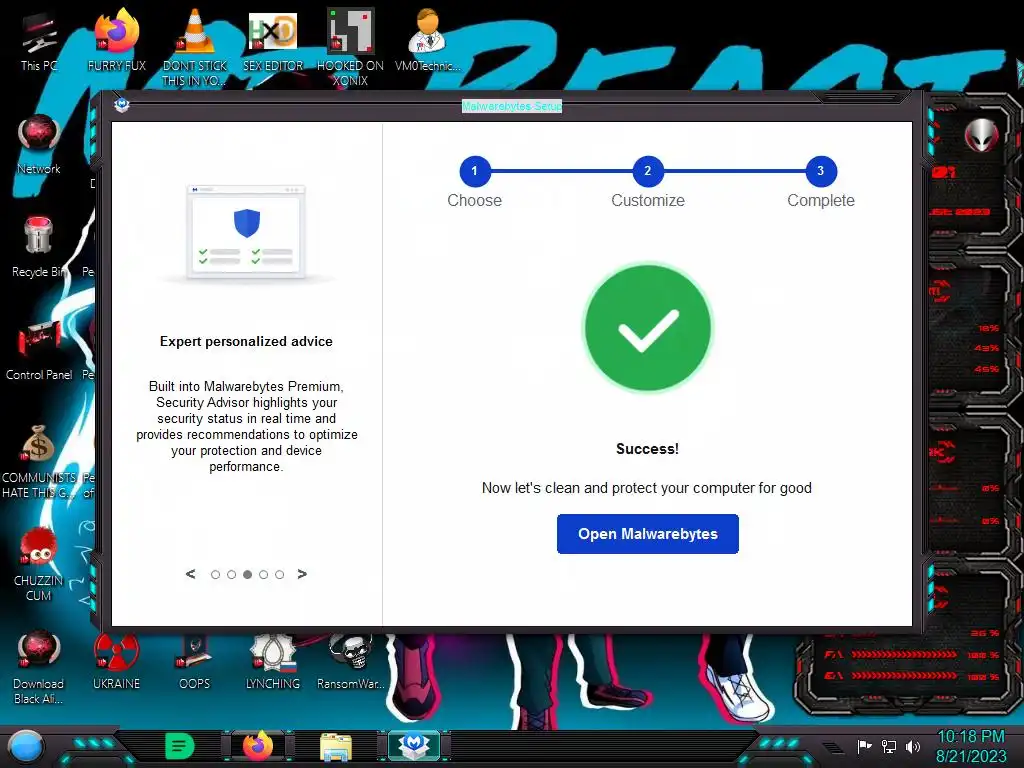Click the Malwarebytes Setup title text
Screen dimensions: 1024x768
511,106
